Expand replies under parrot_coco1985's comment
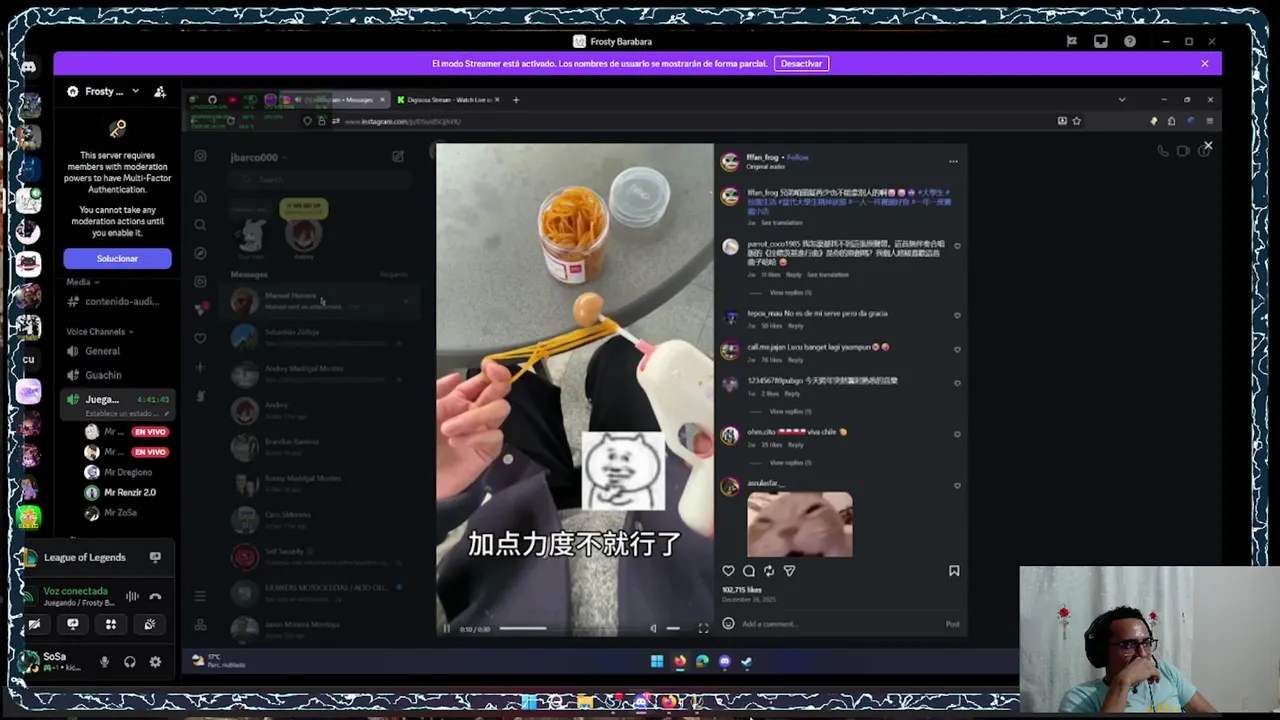The image size is (1280, 720). pos(789,293)
